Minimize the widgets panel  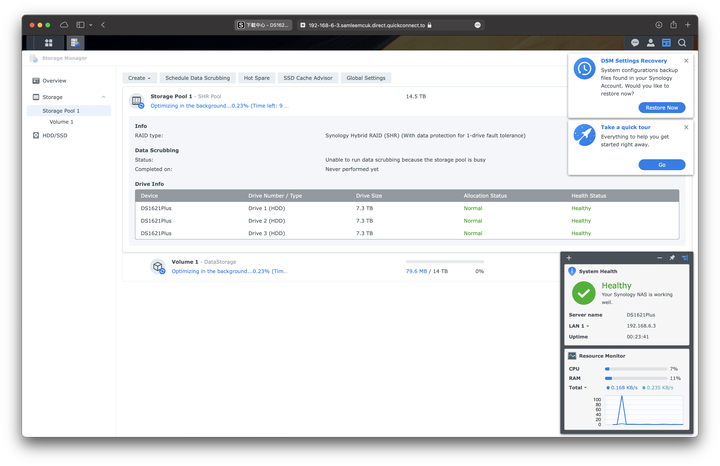point(659,258)
